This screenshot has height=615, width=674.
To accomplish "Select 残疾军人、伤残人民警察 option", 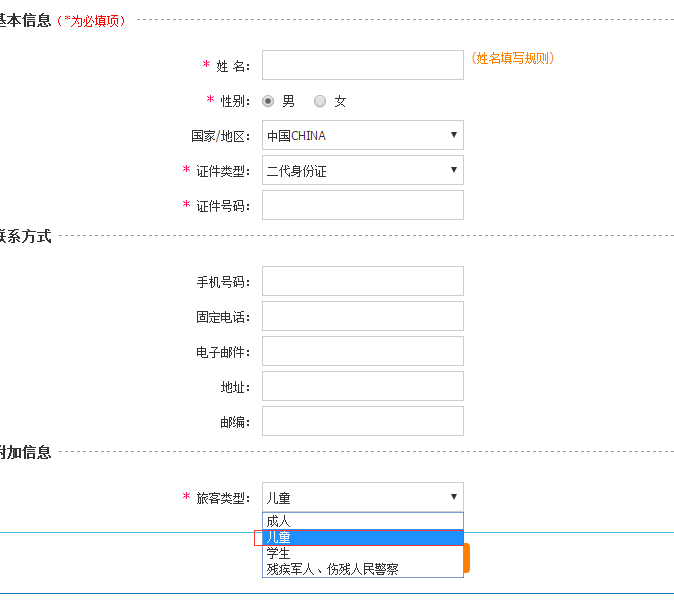I will 362,569.
